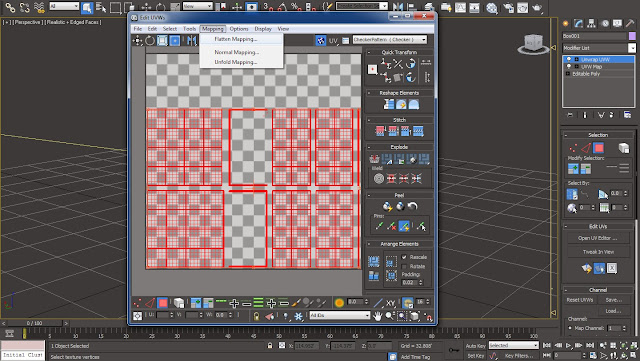
Task: Click the U coordinate input field
Action: pyautogui.click(x=163, y=315)
